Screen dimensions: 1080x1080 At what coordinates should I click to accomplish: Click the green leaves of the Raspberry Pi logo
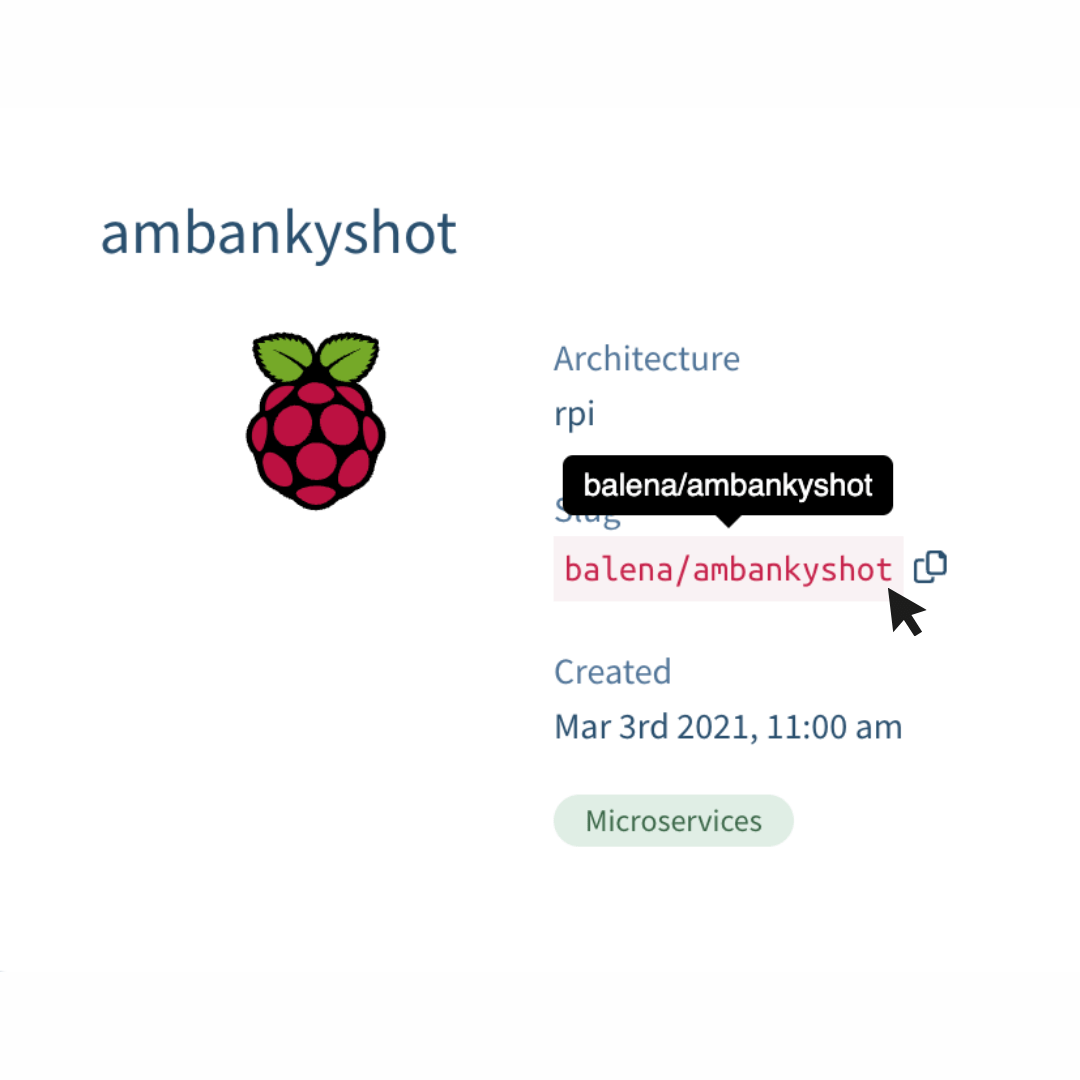point(315,357)
